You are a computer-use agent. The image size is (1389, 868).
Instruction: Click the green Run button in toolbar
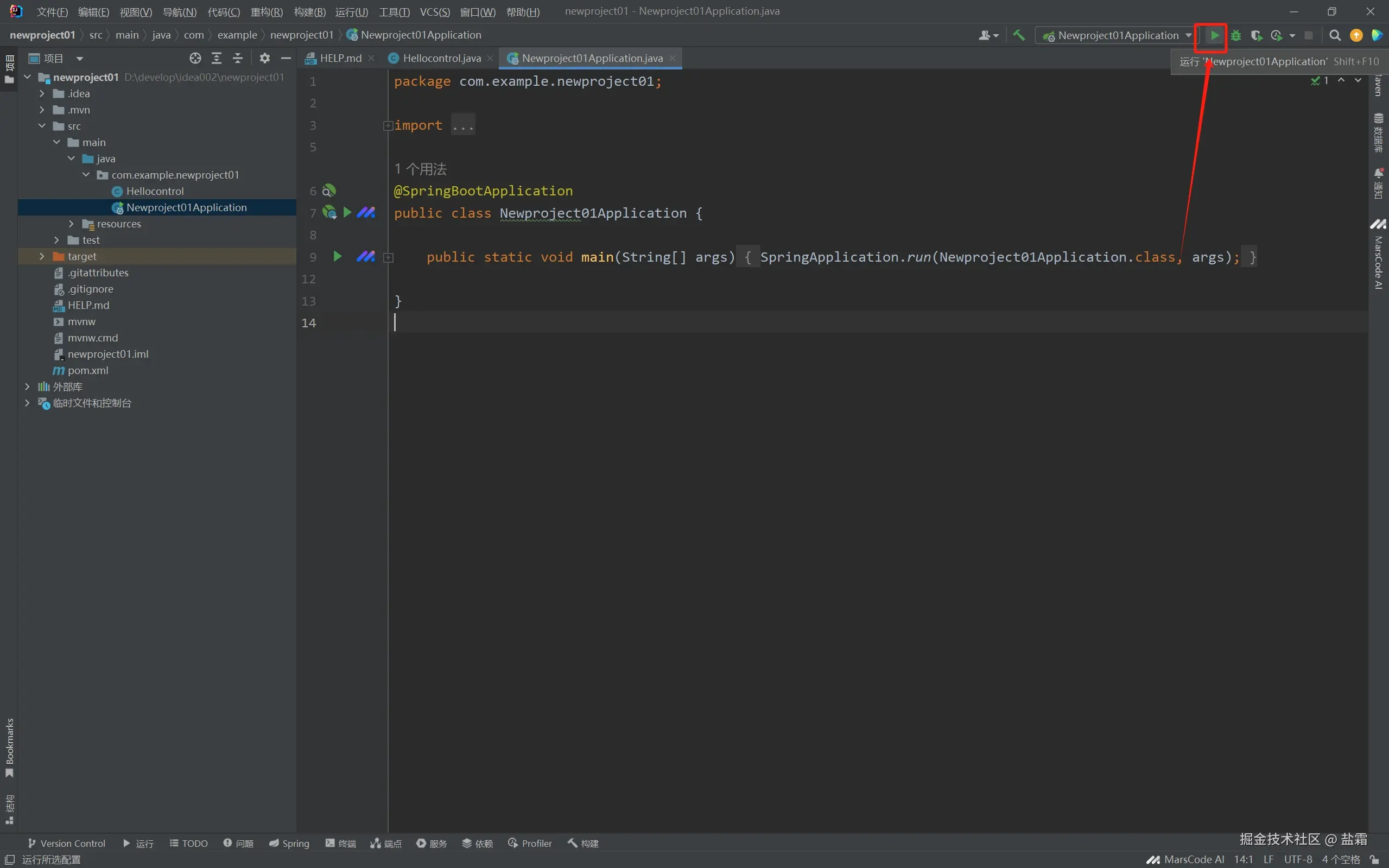1215,36
